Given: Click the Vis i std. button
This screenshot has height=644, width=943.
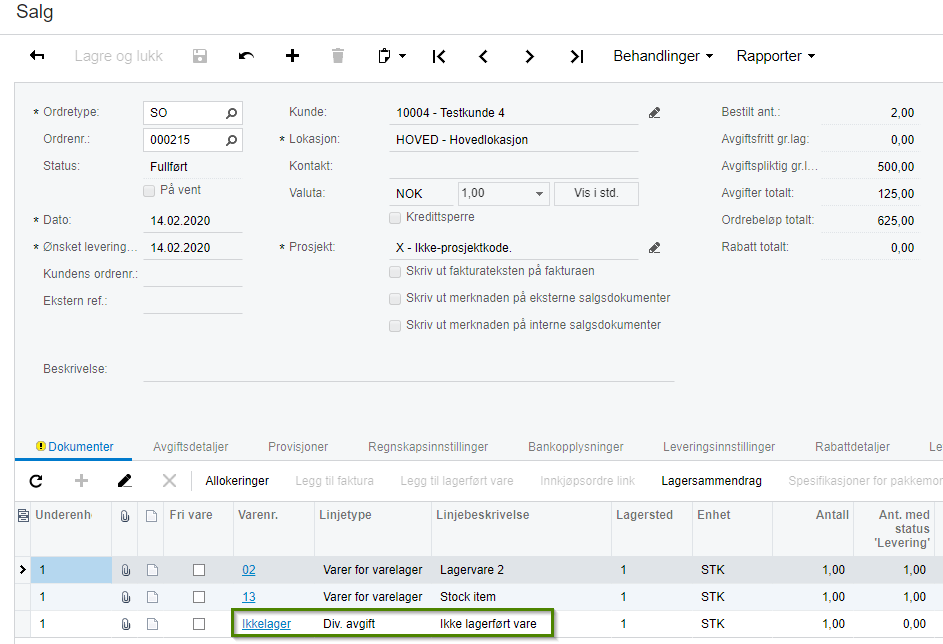Looking at the screenshot, I should [596, 194].
